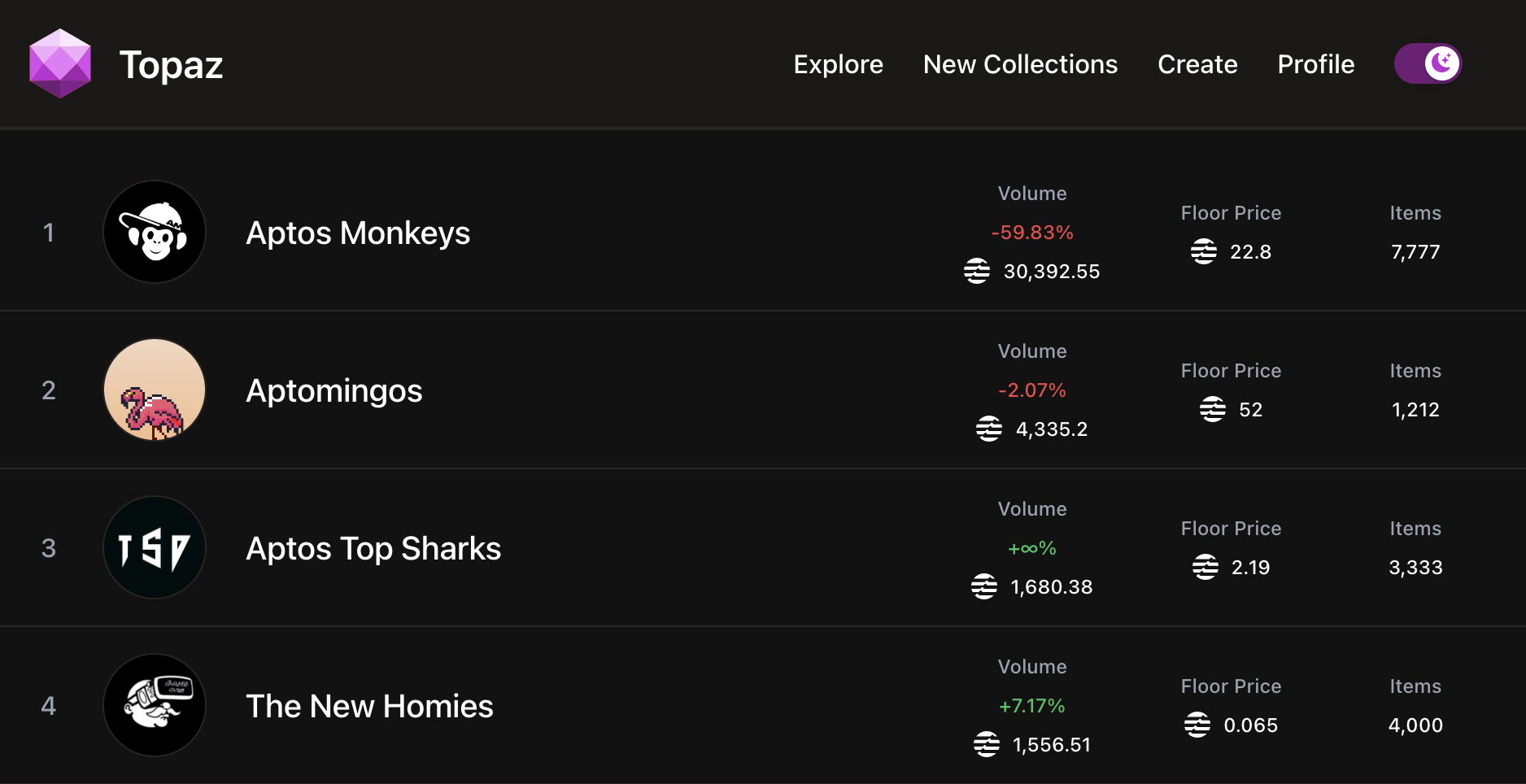Click the Aptos Monkeys avatar

coord(155,232)
